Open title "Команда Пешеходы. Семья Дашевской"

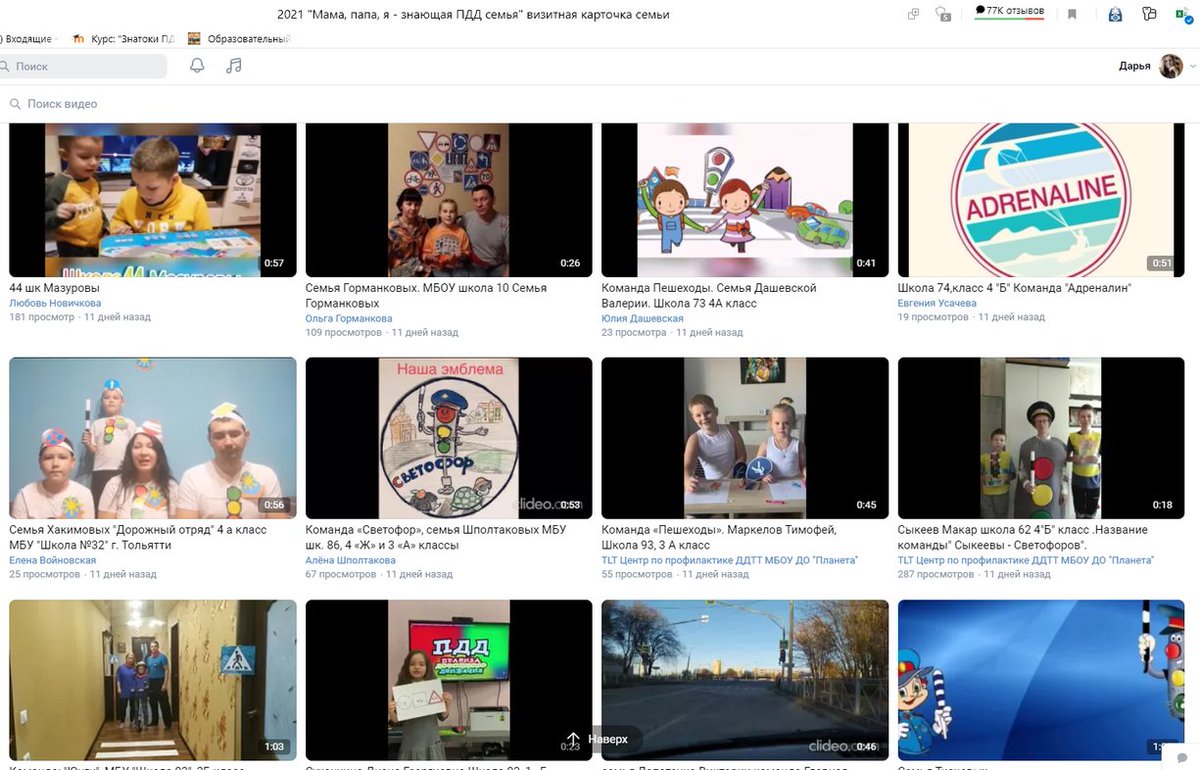(x=710, y=295)
